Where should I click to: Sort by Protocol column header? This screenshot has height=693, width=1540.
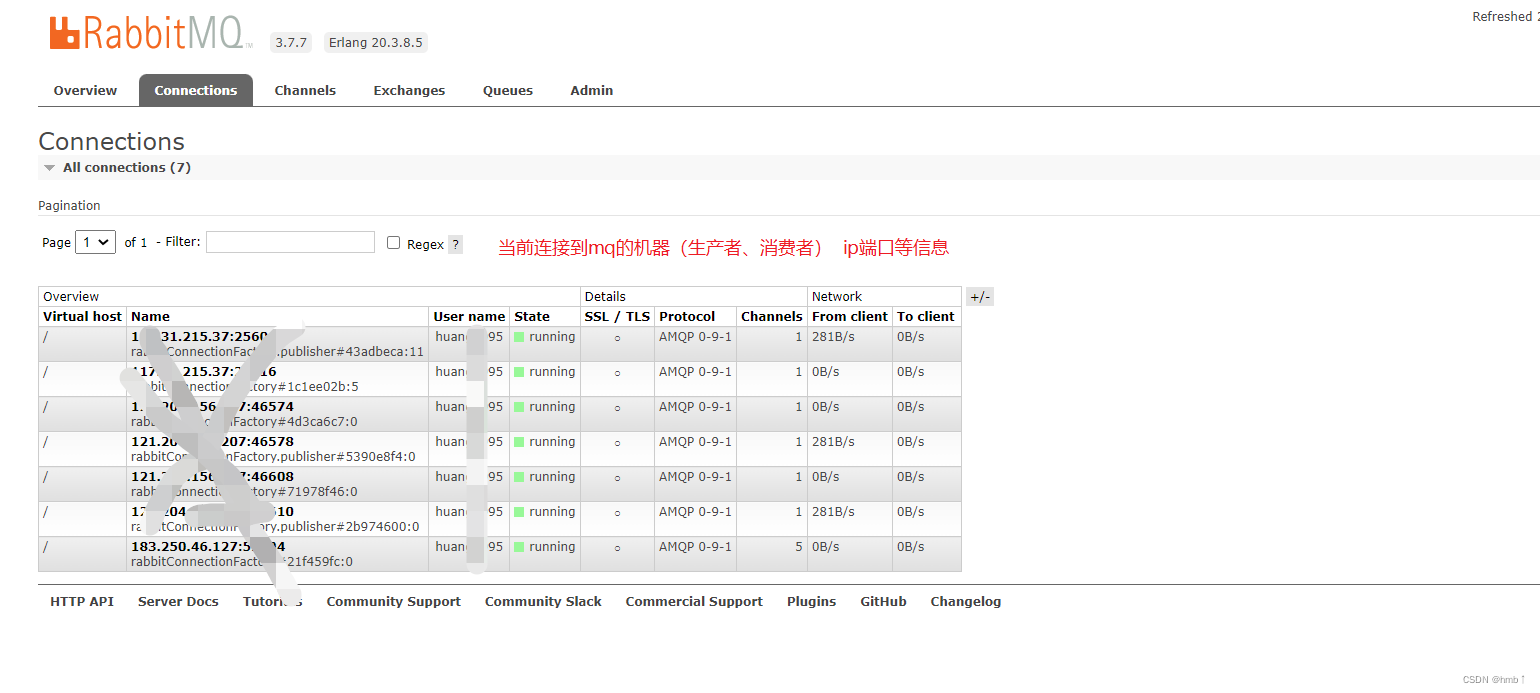(687, 316)
